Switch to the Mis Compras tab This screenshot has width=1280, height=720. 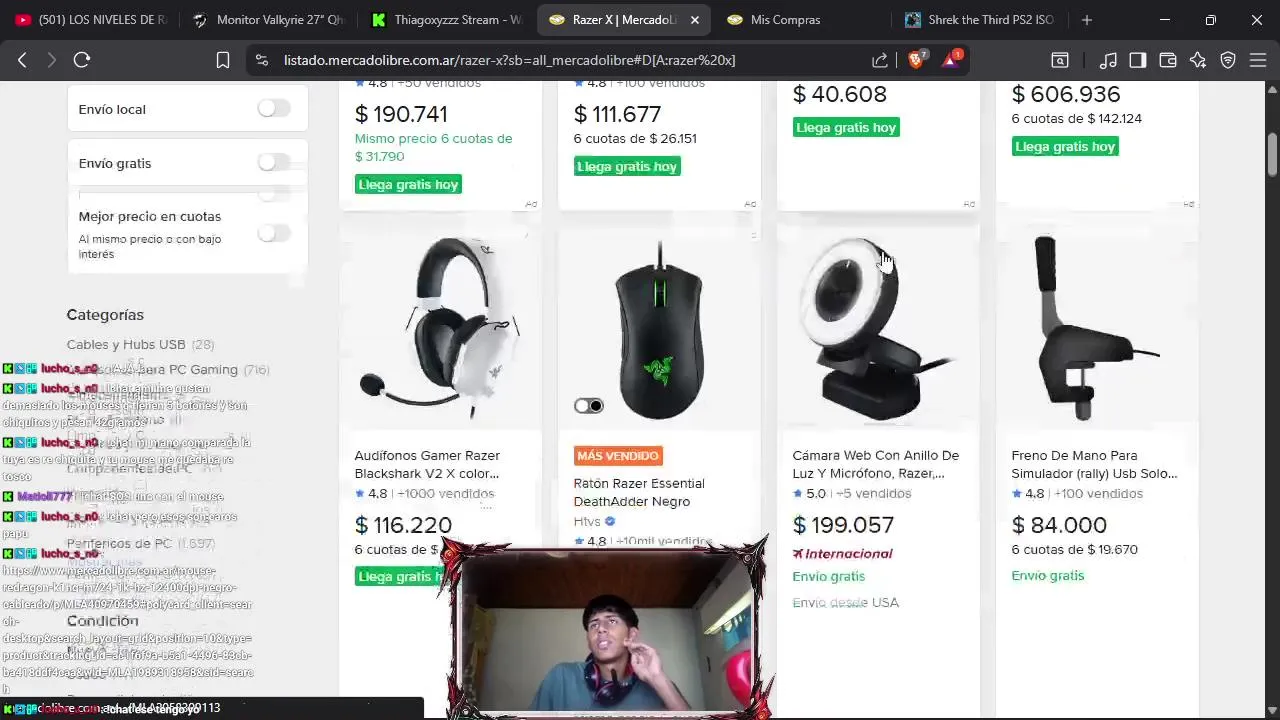pyautogui.click(x=785, y=20)
